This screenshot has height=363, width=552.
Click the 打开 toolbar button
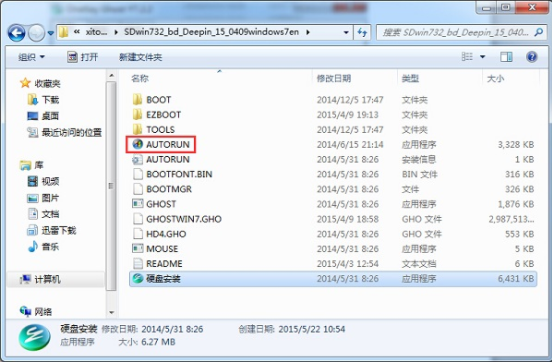coord(83,57)
